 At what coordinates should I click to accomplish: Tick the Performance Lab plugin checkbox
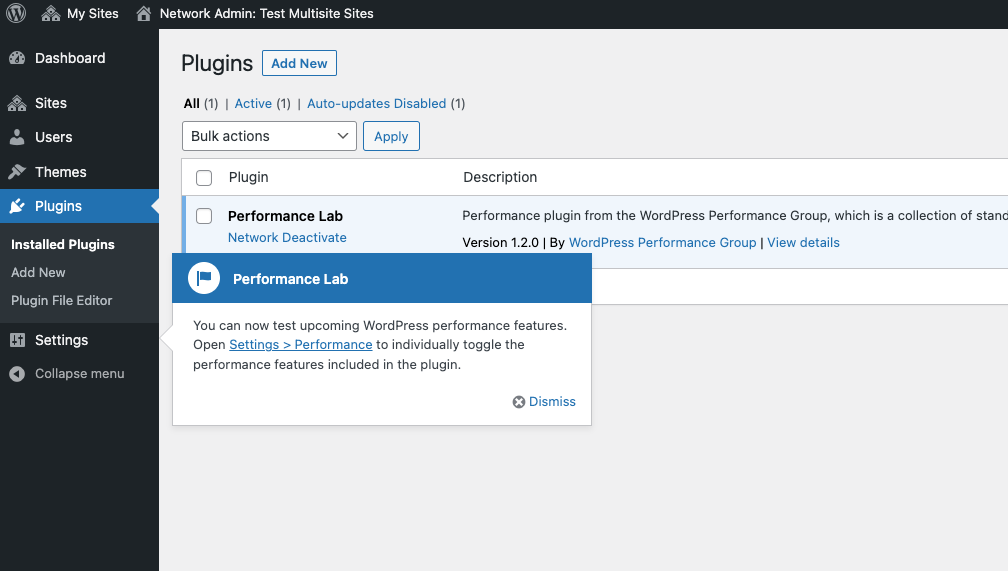coord(204,216)
